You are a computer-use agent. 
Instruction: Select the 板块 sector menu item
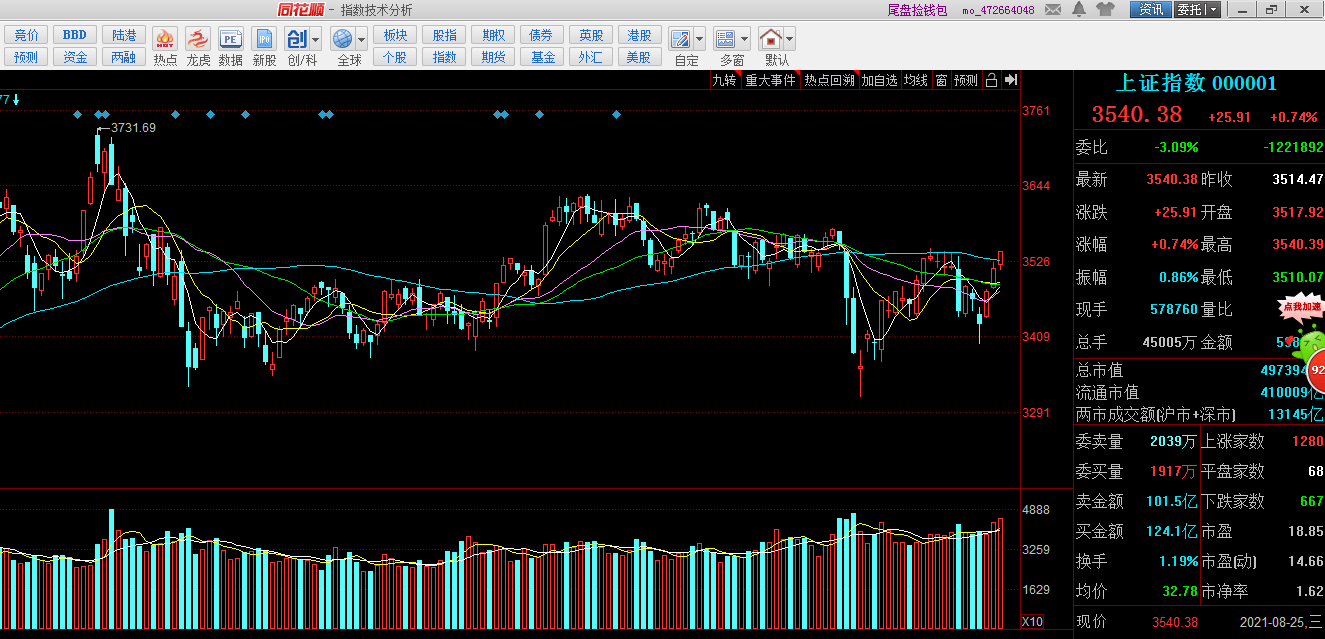(395, 35)
